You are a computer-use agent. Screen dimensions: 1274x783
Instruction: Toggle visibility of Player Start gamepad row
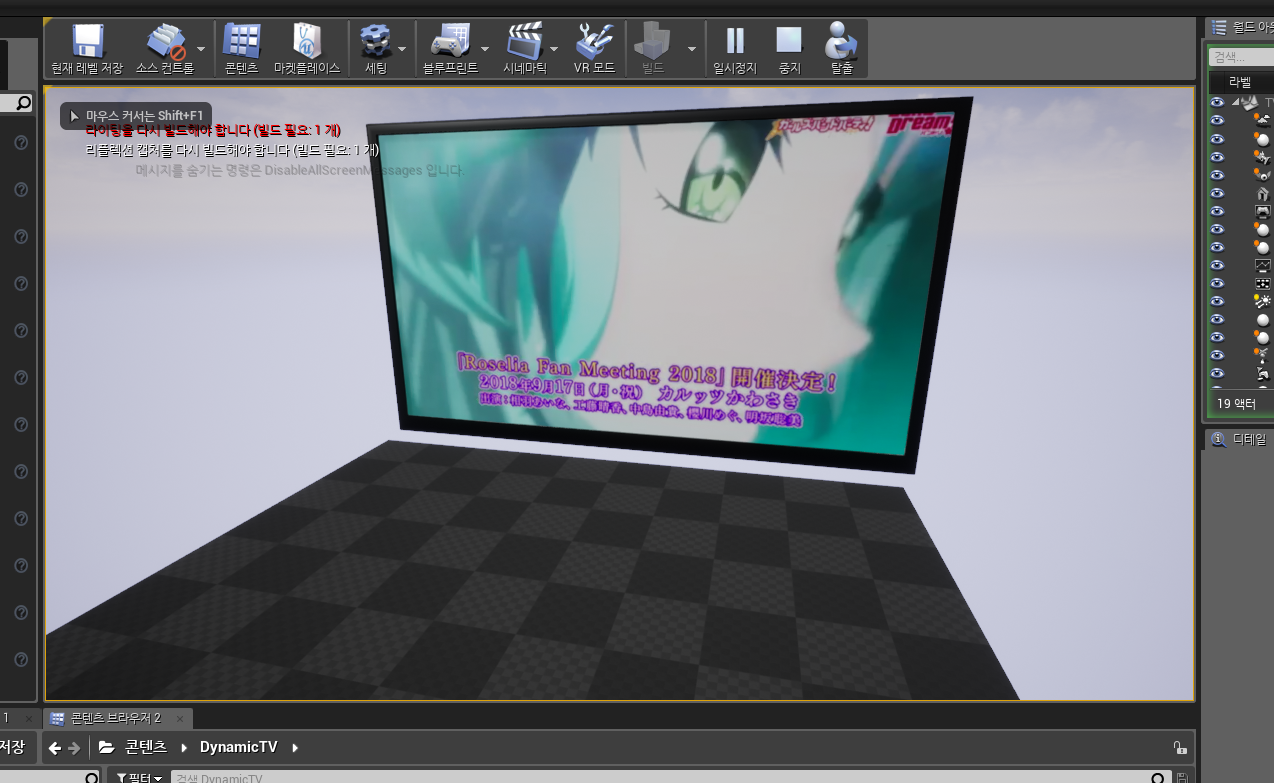tap(1217, 211)
